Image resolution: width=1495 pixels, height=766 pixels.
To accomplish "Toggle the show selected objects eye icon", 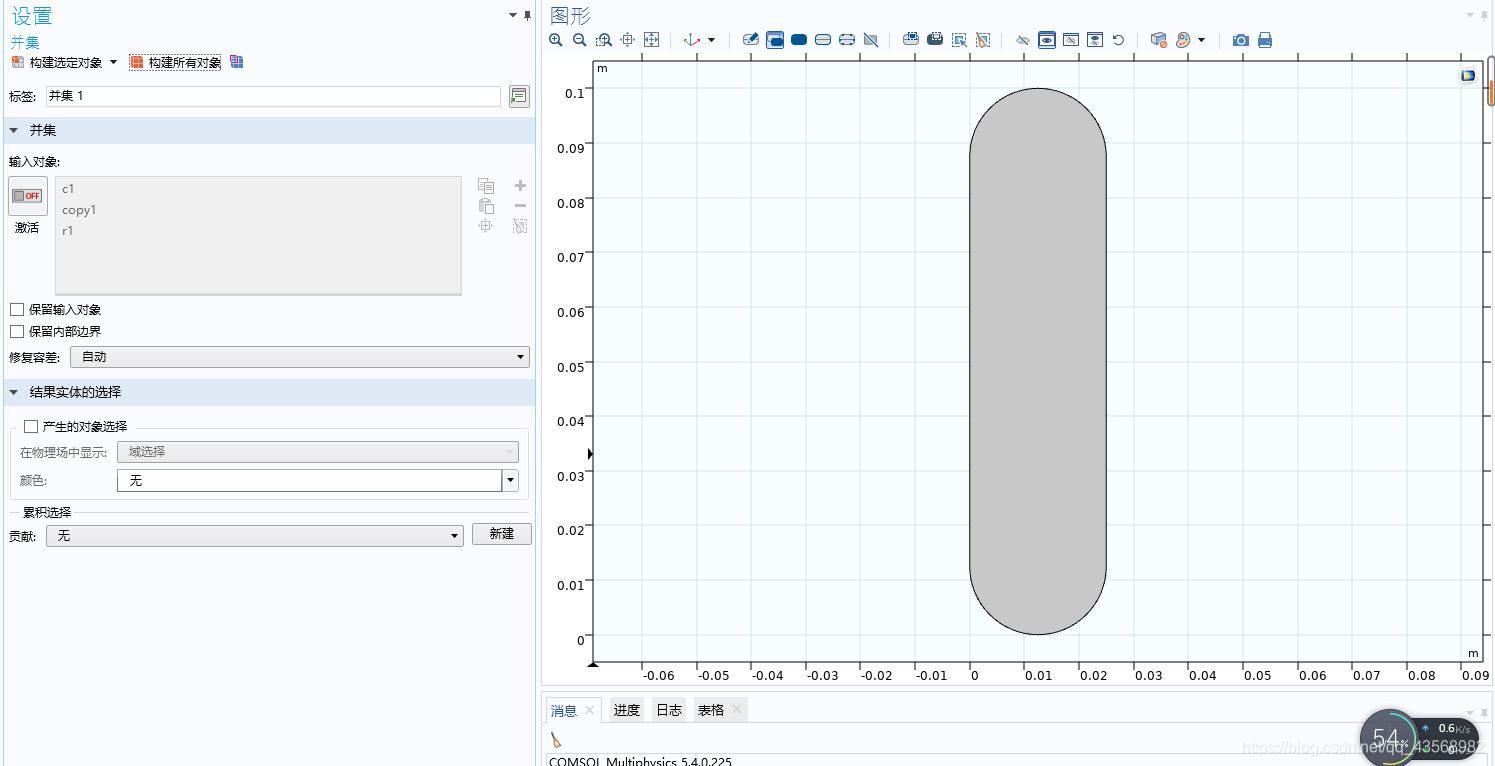I will coord(1047,40).
